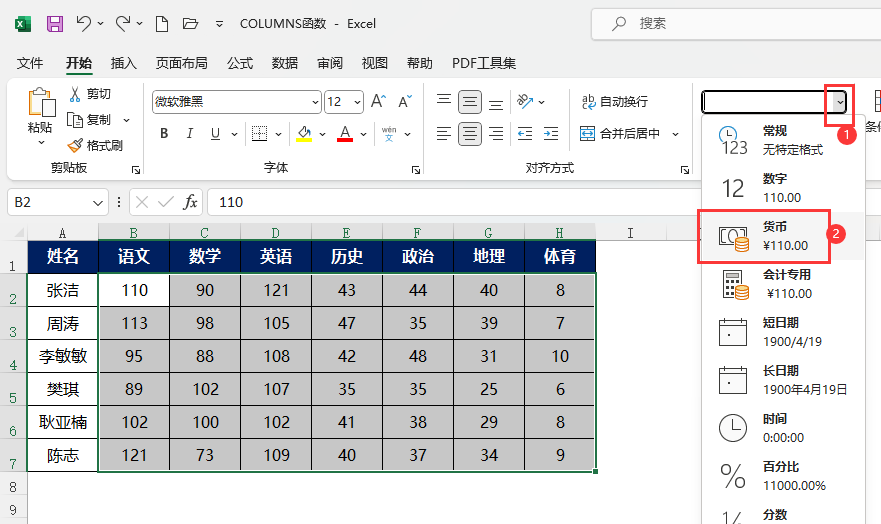Screen dimensions: 881x524
Task: Select 长日期 long date format
Action: click(x=783, y=380)
